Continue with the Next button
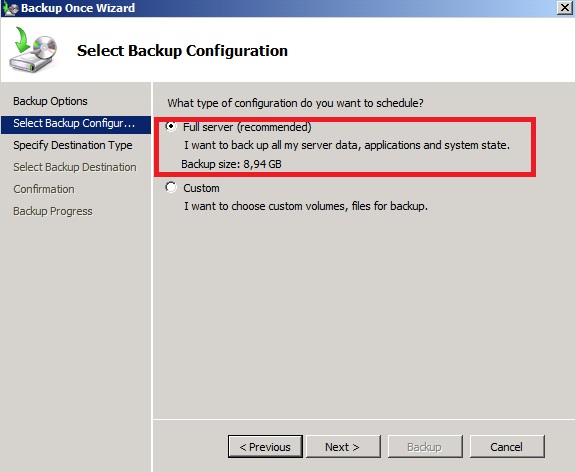This screenshot has width=576, height=472. (x=343, y=447)
